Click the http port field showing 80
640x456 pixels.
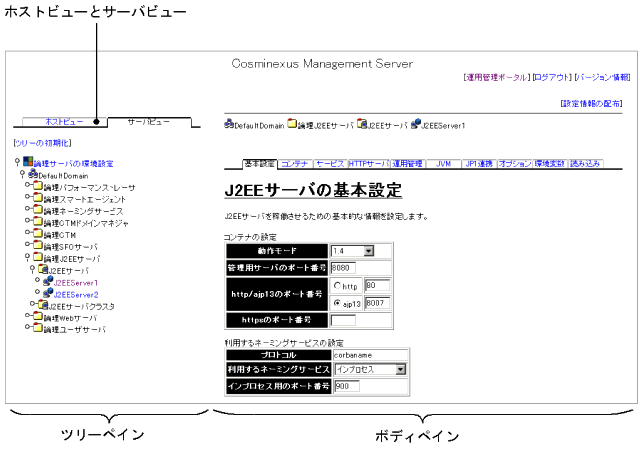tap(377, 285)
